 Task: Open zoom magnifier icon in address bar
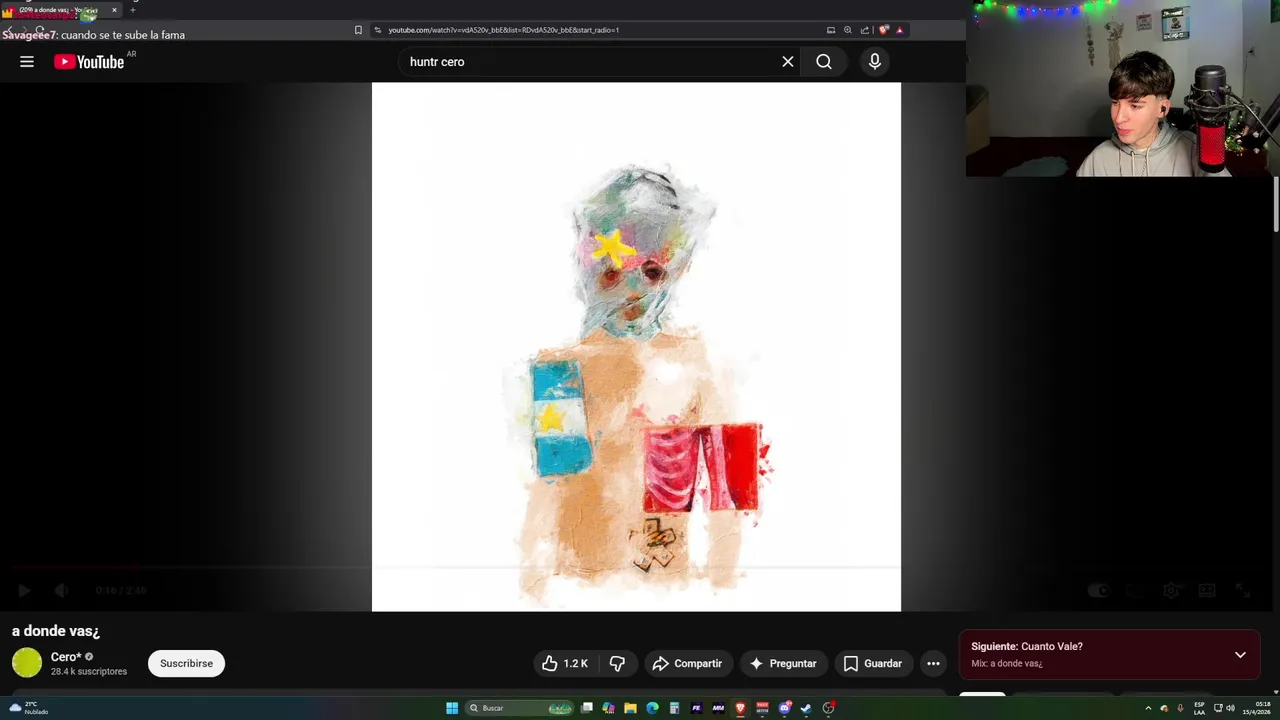pos(848,30)
